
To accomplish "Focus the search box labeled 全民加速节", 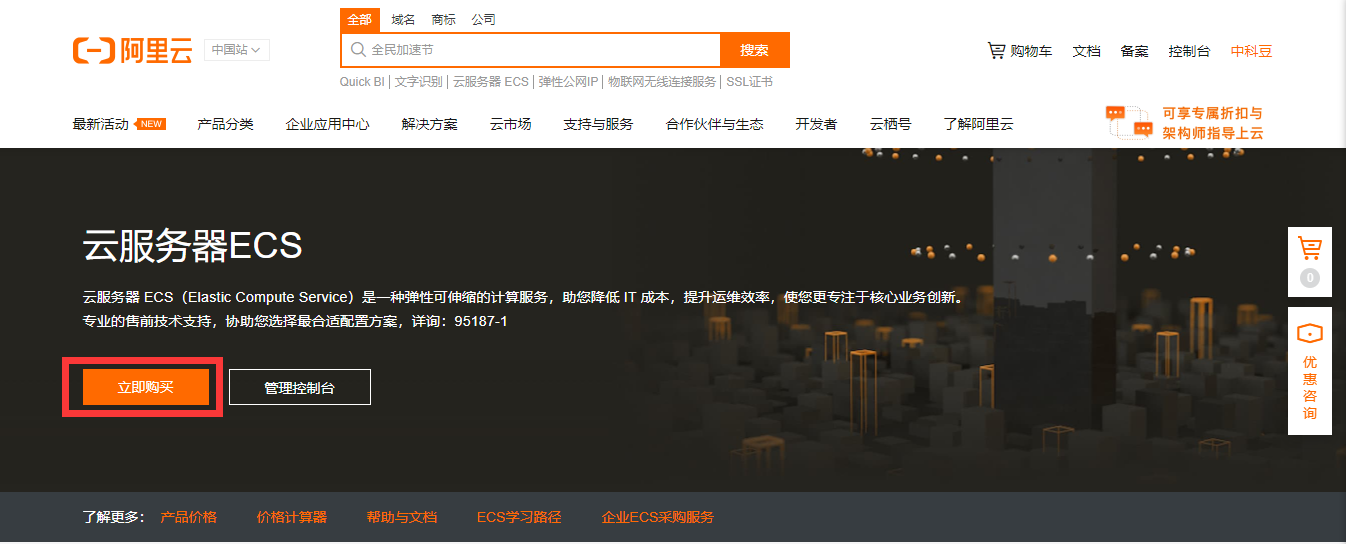I will coord(531,50).
